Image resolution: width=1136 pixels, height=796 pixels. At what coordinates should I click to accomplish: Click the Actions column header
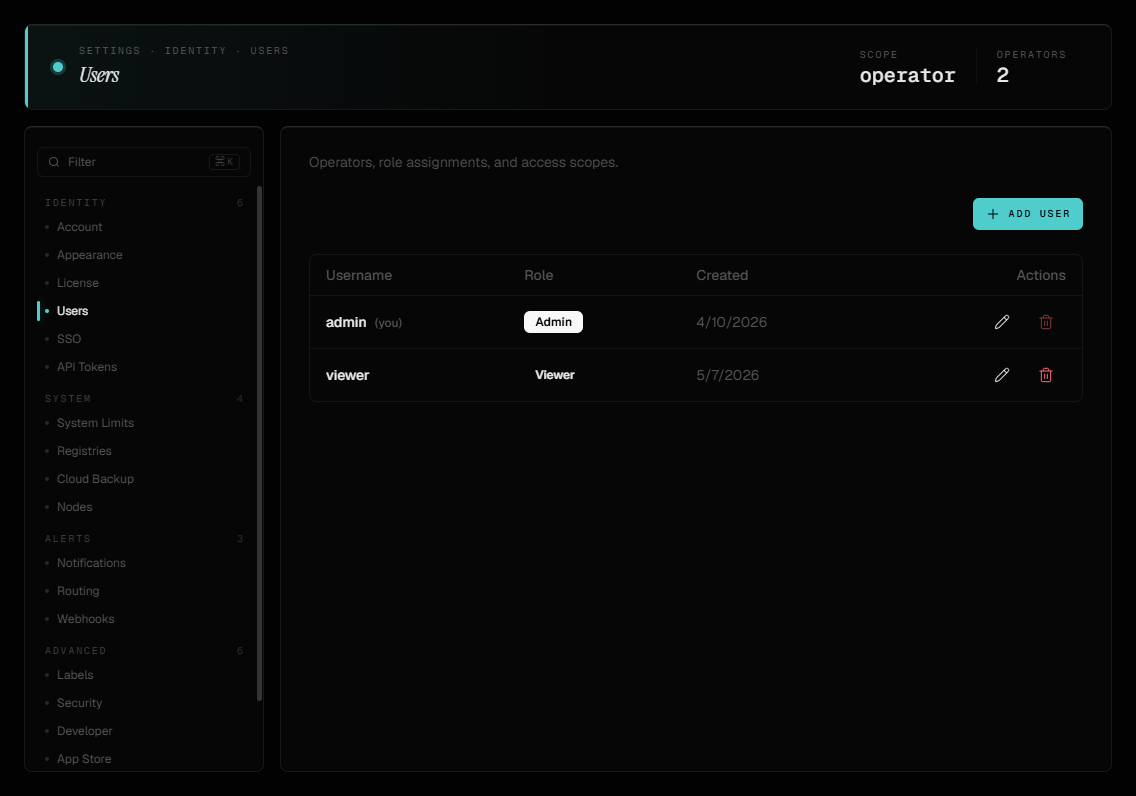(x=1040, y=275)
